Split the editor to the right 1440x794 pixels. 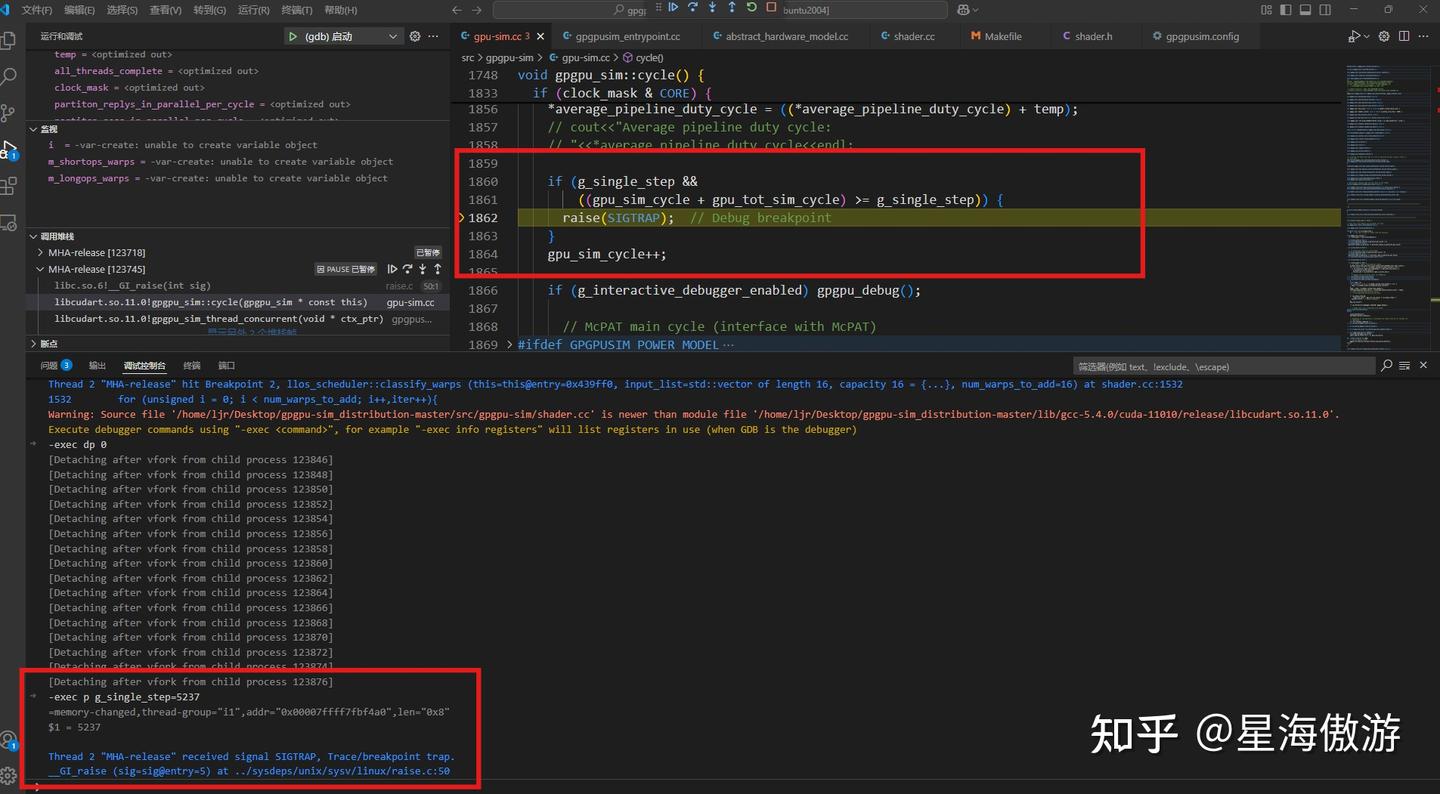point(1404,36)
